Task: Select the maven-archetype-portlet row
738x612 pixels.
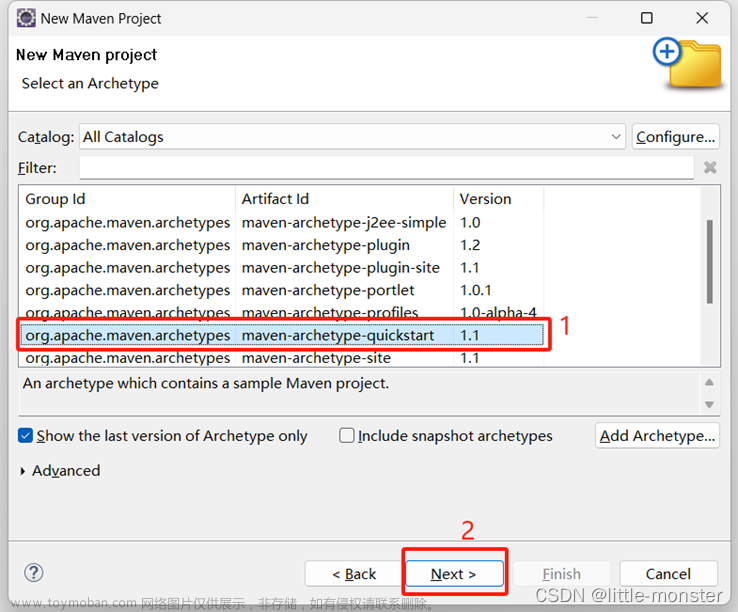Action: 281,290
